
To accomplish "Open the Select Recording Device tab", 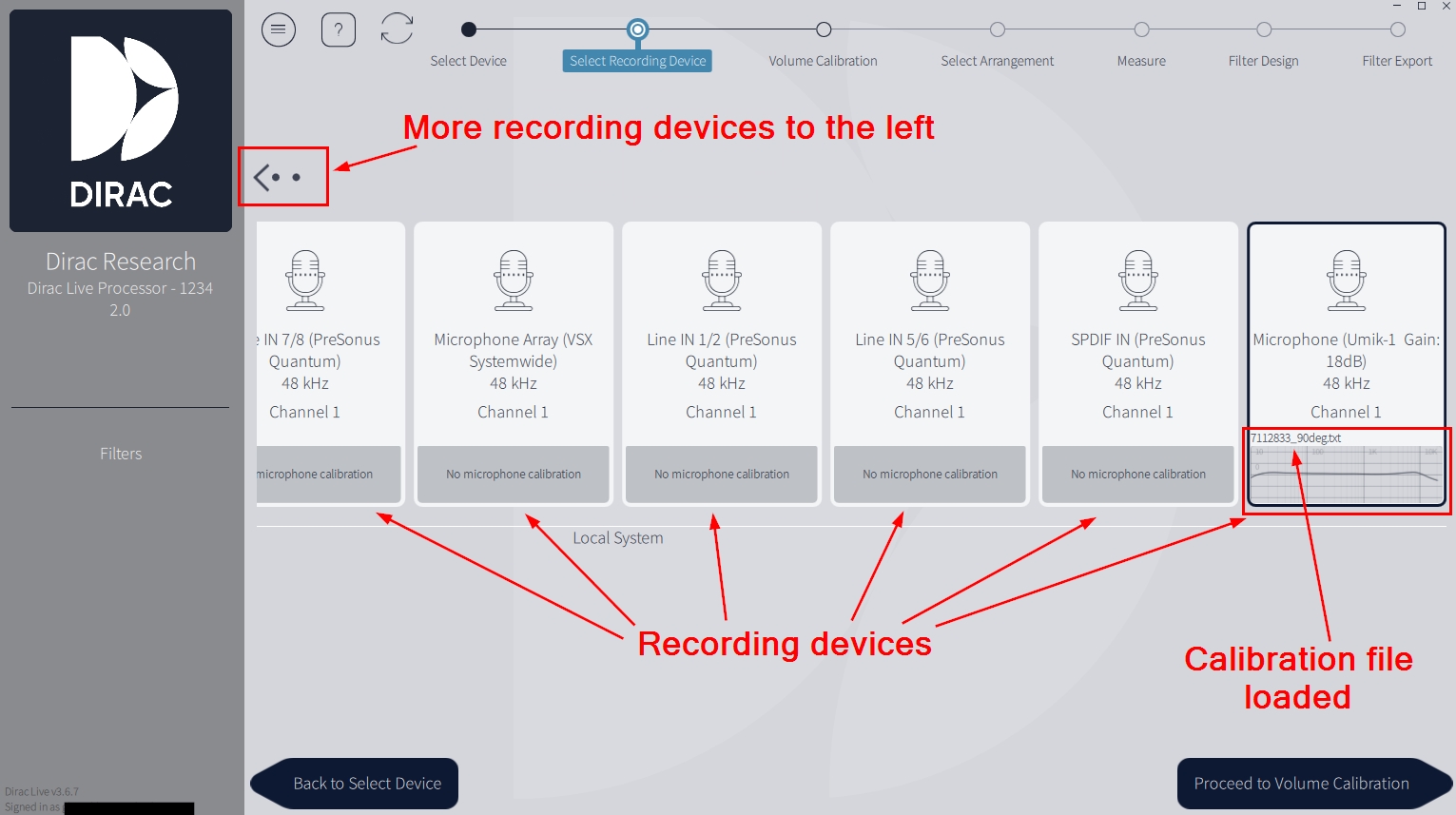I will tap(636, 60).
